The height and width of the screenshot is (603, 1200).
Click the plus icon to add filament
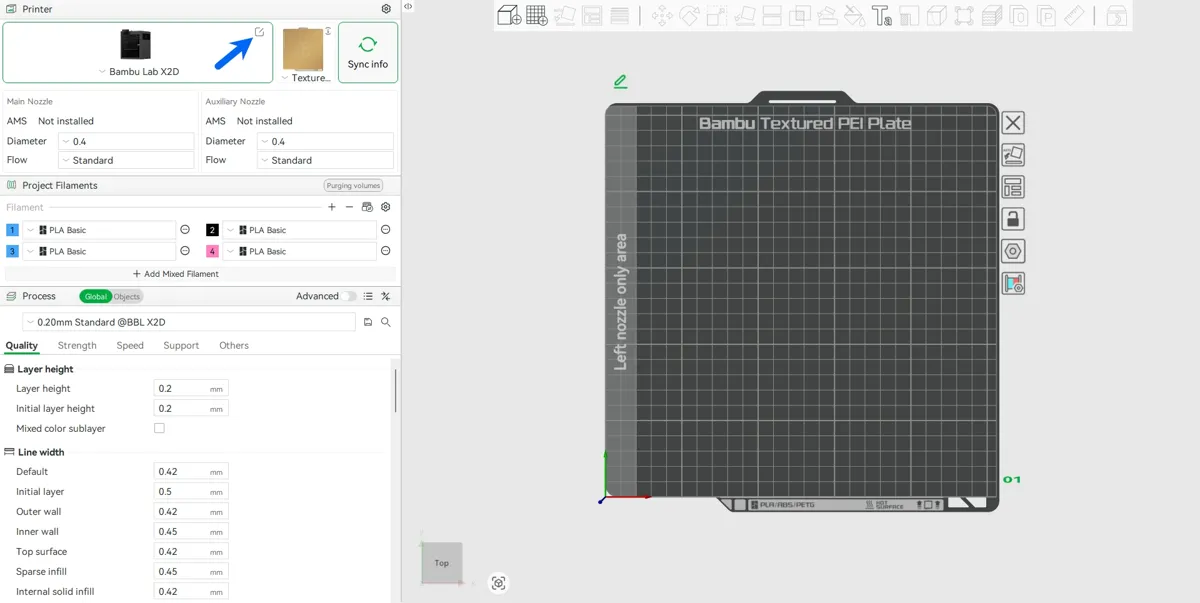[x=332, y=207]
